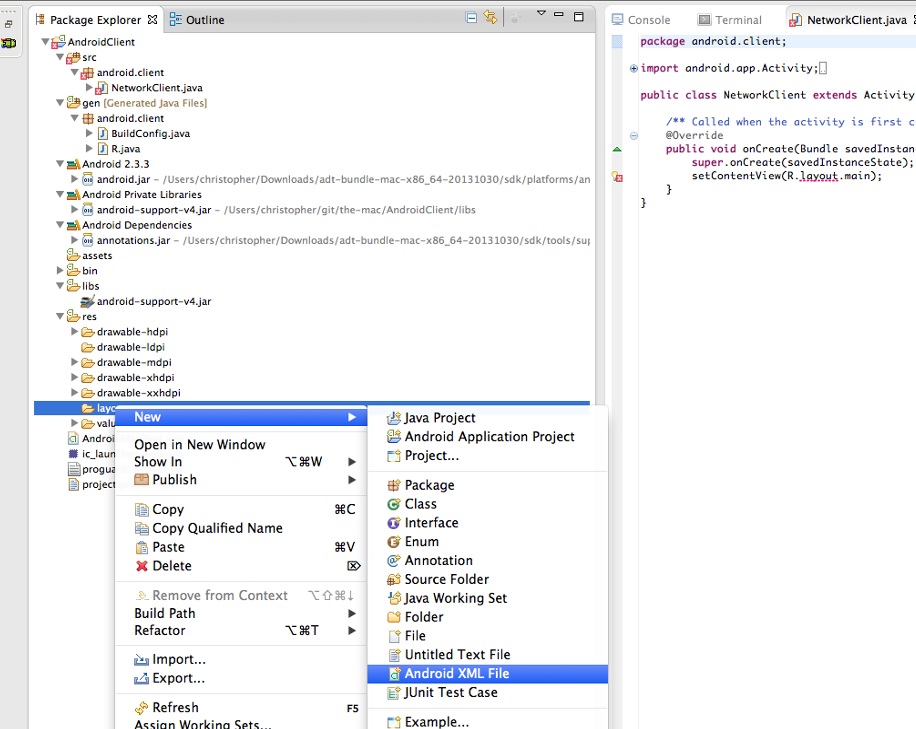Create a new Class

pyautogui.click(x=488, y=504)
